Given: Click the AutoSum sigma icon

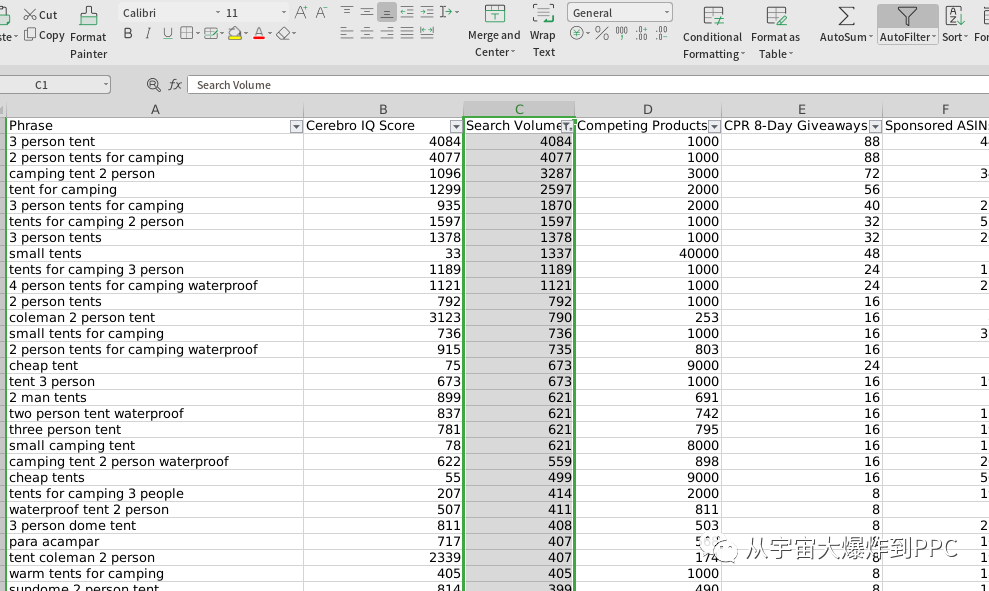Looking at the screenshot, I should [845, 16].
